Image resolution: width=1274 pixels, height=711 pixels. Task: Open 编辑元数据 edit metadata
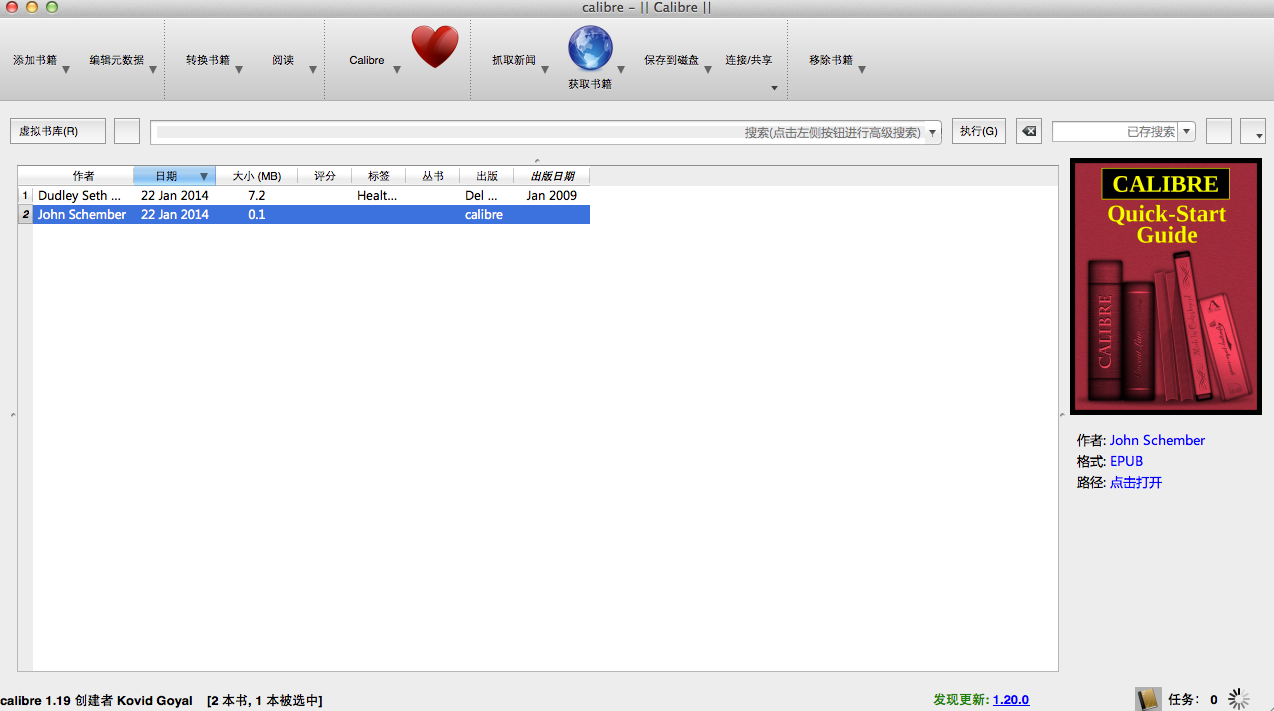(x=116, y=60)
